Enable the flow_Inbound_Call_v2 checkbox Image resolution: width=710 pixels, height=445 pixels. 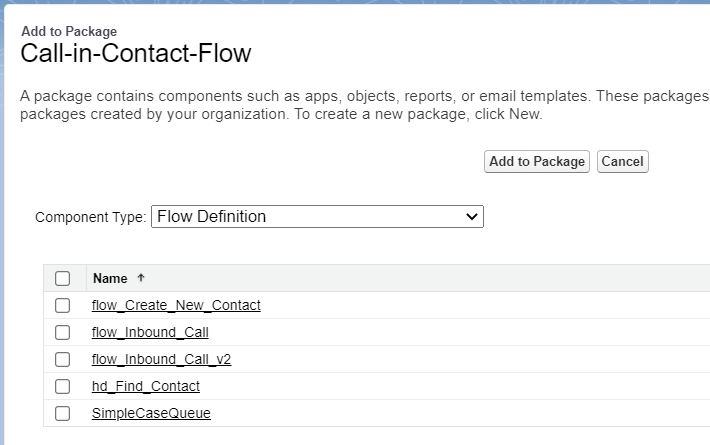point(62,359)
